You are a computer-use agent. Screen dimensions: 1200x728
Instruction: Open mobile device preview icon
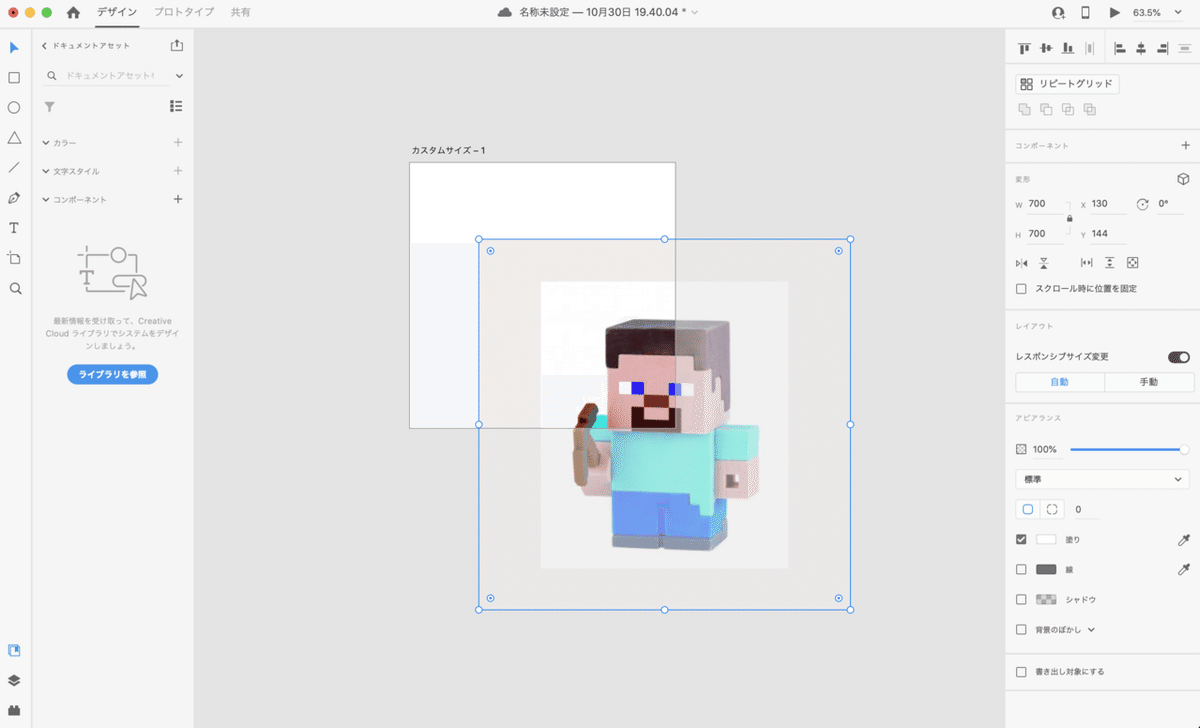pyautogui.click(x=1086, y=13)
